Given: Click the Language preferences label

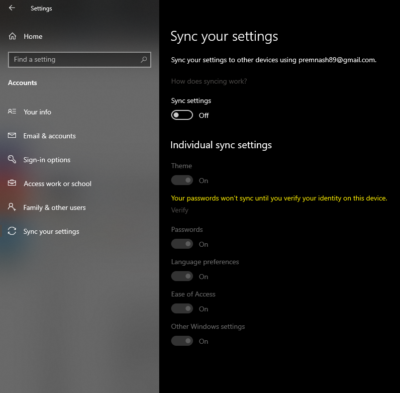Looking at the screenshot, I should point(205,262).
